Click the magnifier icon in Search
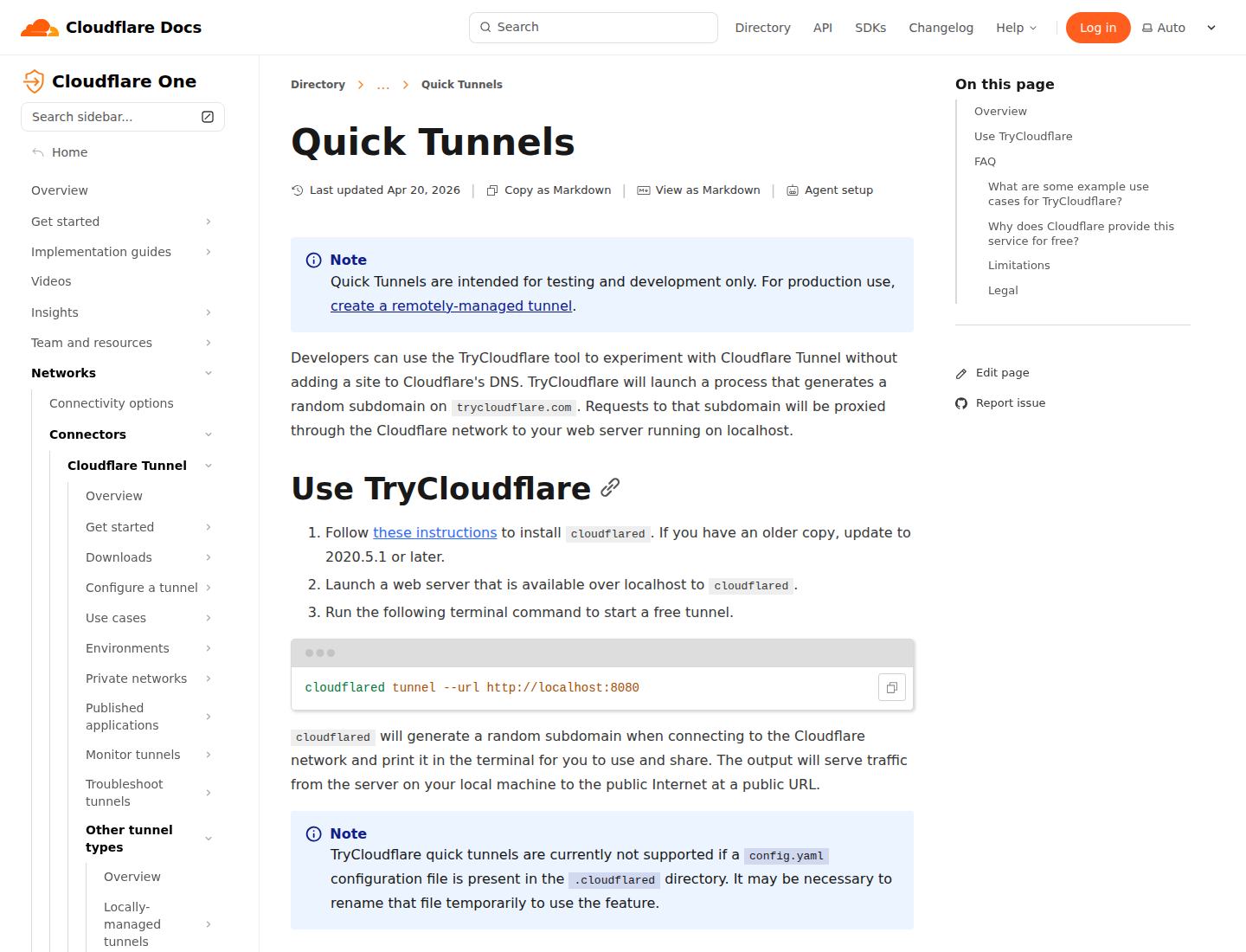 click(x=485, y=27)
